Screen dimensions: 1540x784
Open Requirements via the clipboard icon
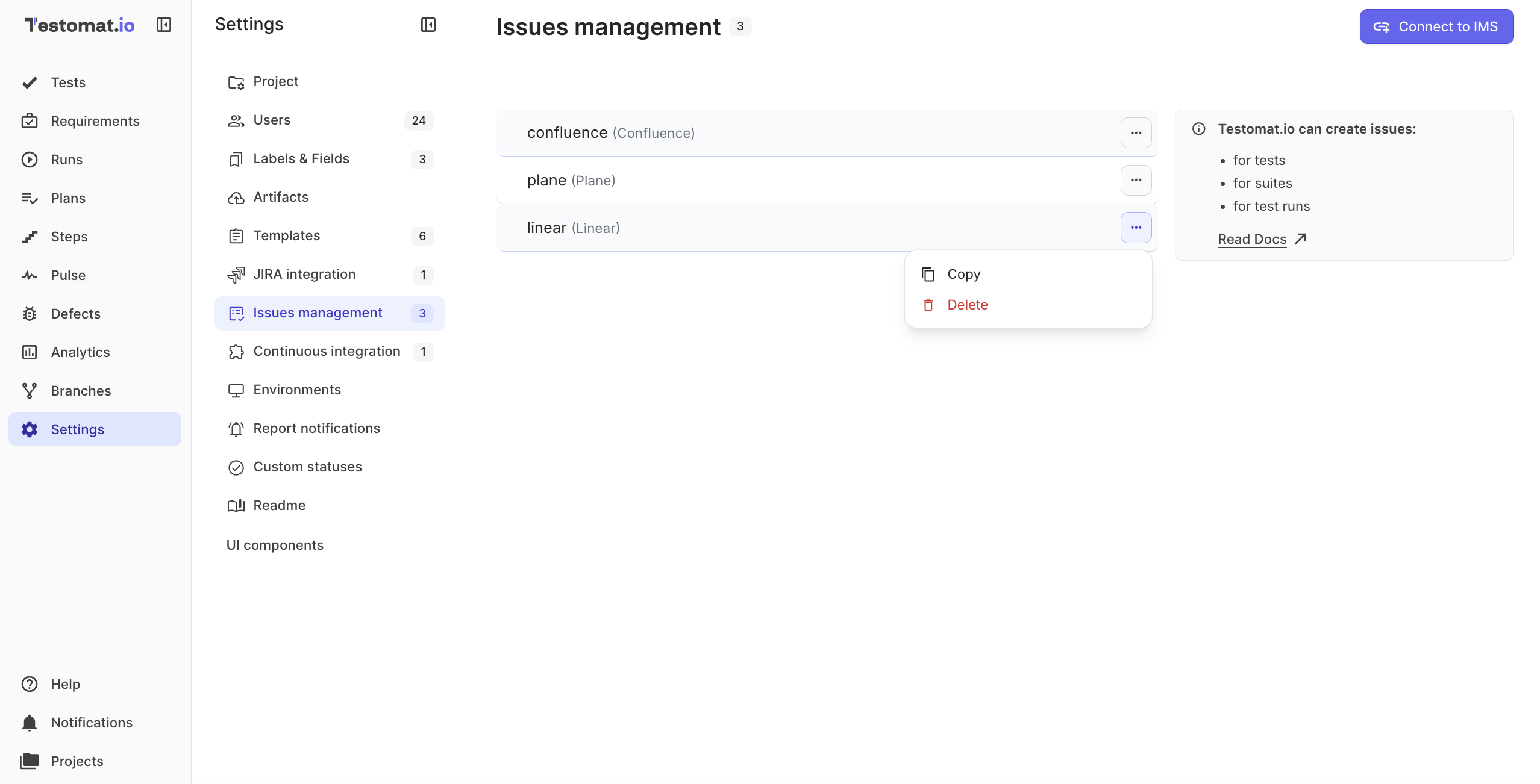point(30,121)
